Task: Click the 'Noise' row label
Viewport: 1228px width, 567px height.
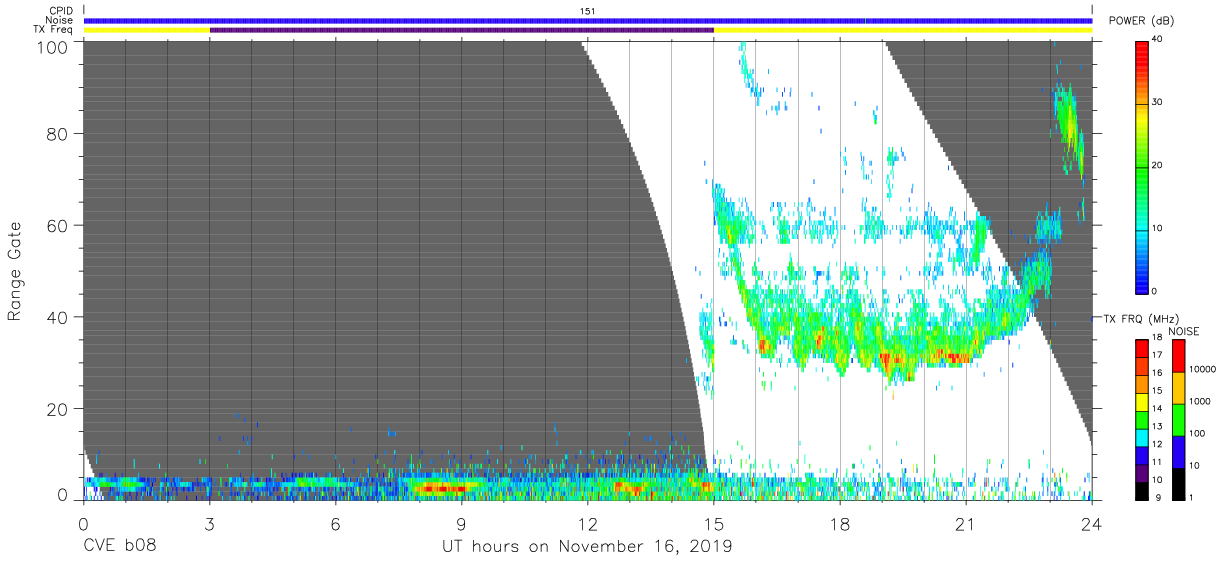Action: point(60,20)
